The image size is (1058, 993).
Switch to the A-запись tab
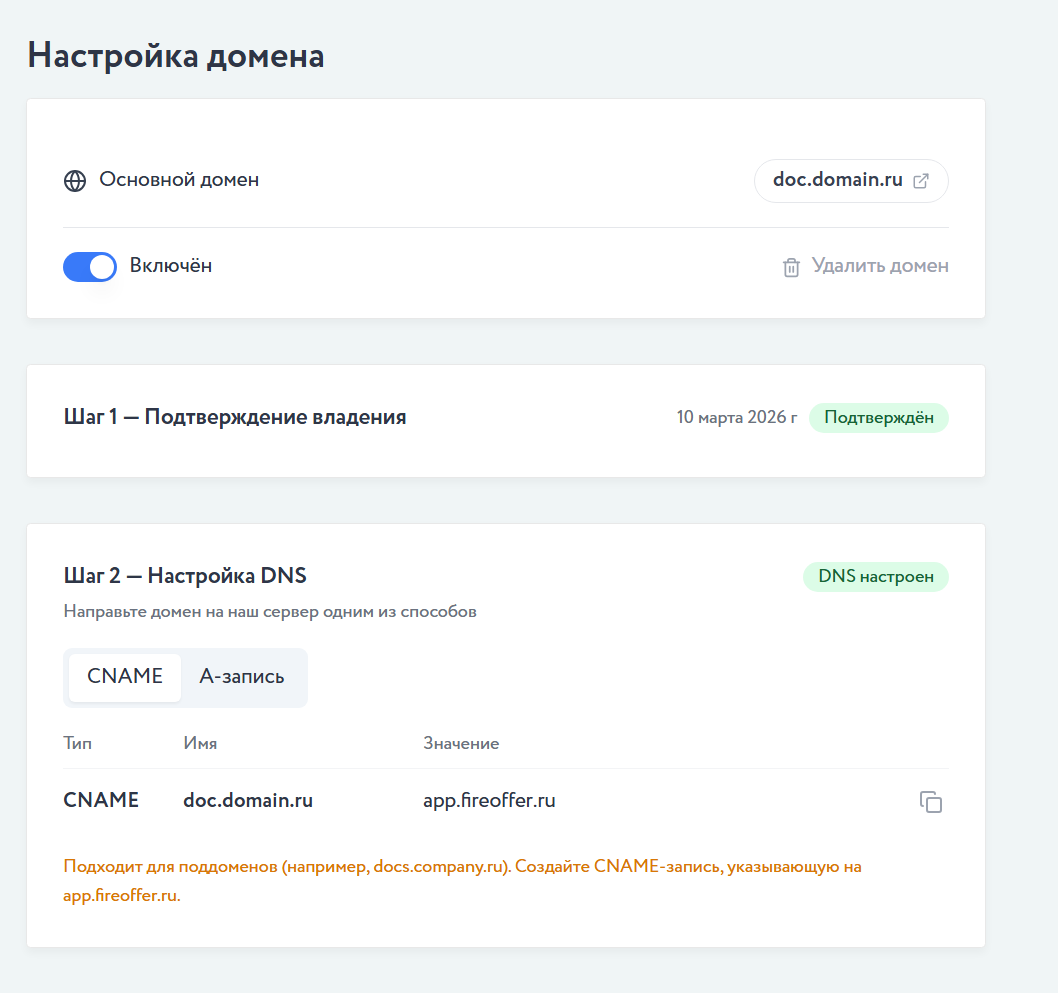tap(242, 677)
